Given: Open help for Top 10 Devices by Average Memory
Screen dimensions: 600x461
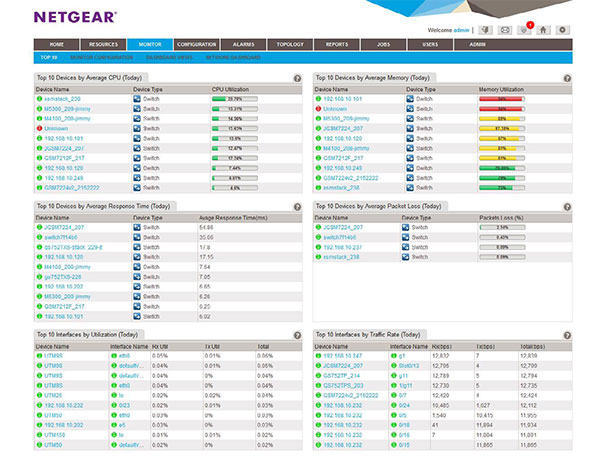Looking at the screenshot, I should [x=567, y=78].
